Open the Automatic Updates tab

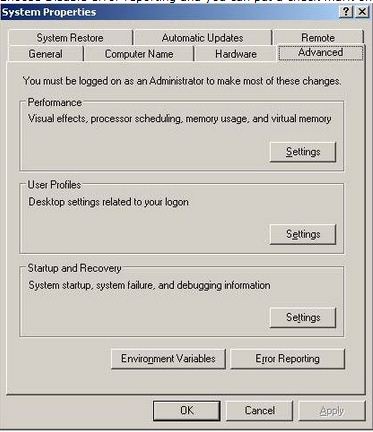pyautogui.click(x=202, y=38)
